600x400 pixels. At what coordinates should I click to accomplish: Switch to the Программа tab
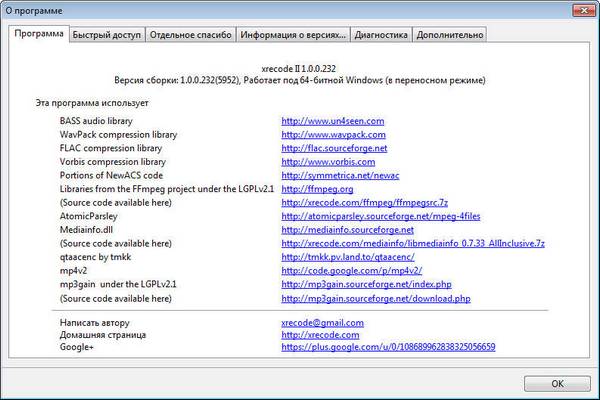coord(39,34)
